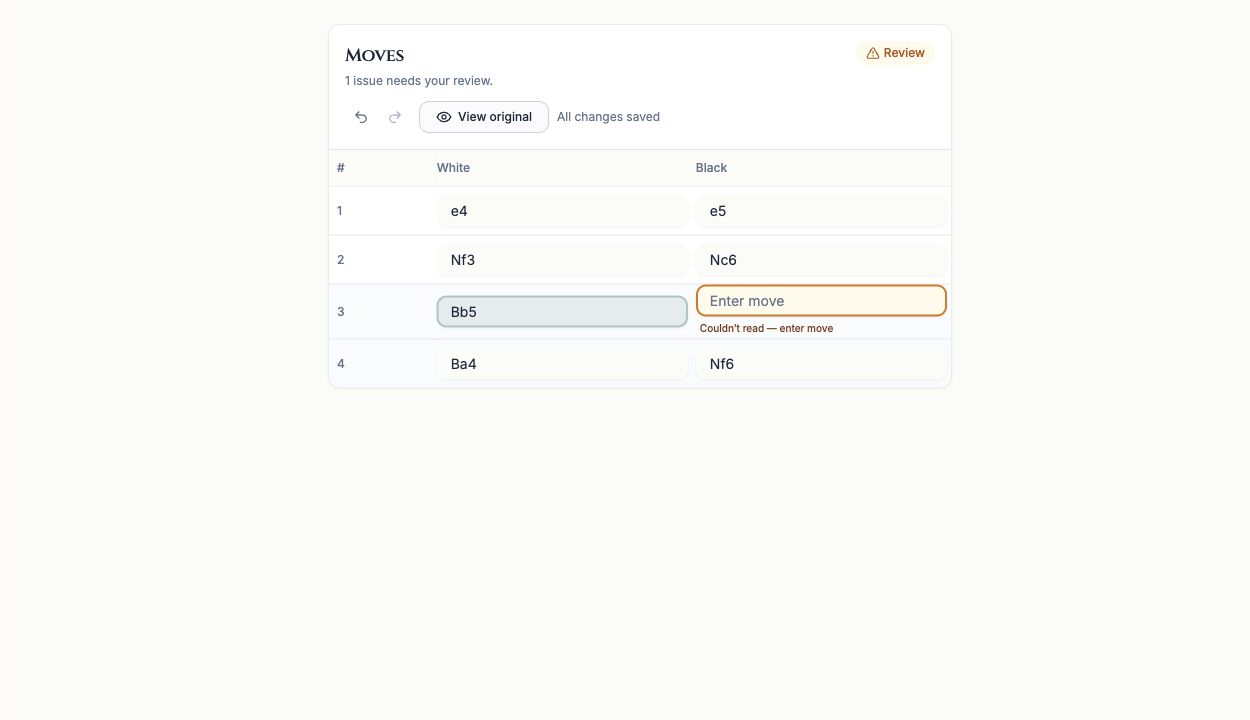Screen dimensions: 1250x720
Task: Click the redo arrow icon
Action: [x=395, y=117]
